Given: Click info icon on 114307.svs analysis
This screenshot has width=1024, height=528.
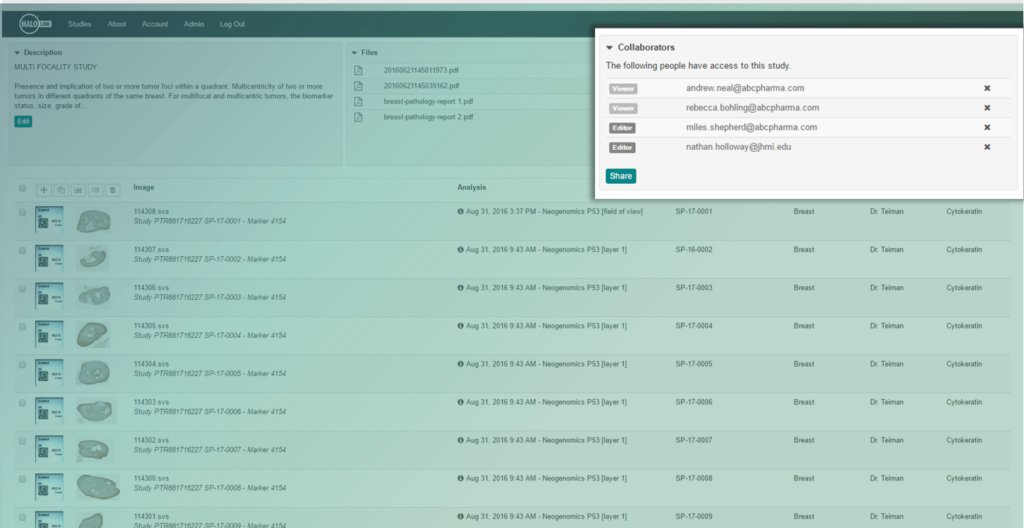Looking at the screenshot, I should pyautogui.click(x=460, y=250).
